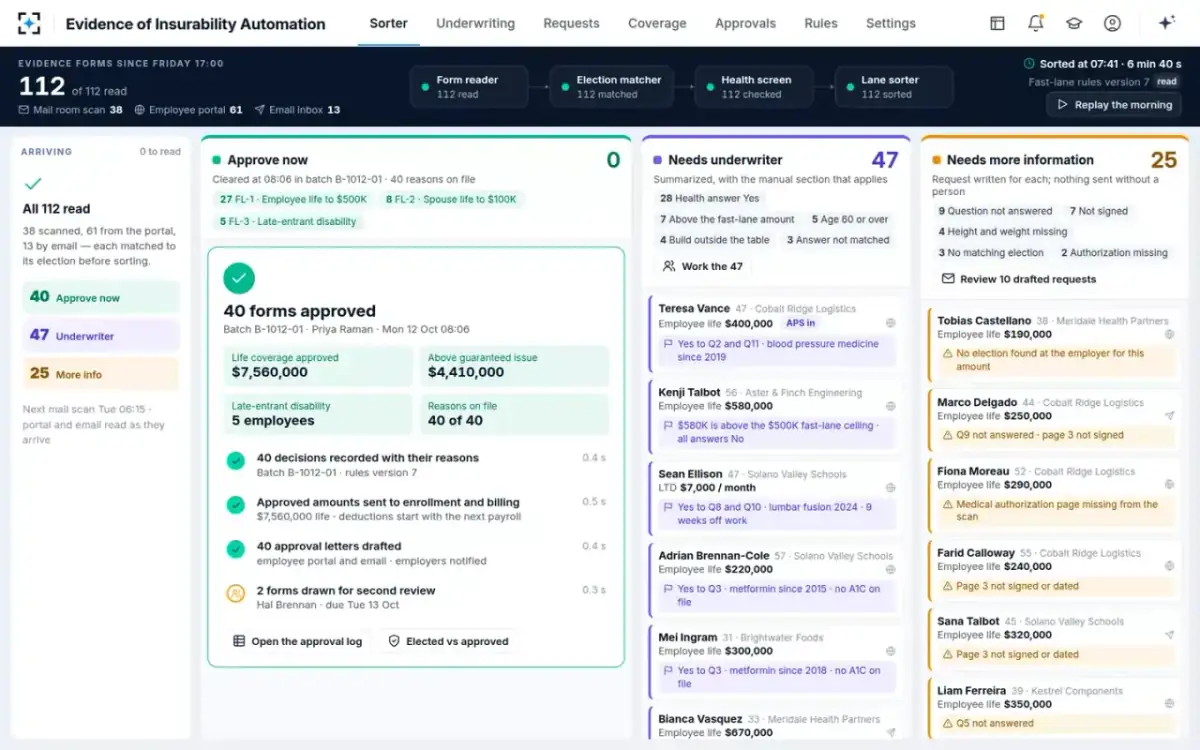Open the graduation cap training icon
Image resolution: width=1200 pixels, height=750 pixels.
tap(1073, 23)
